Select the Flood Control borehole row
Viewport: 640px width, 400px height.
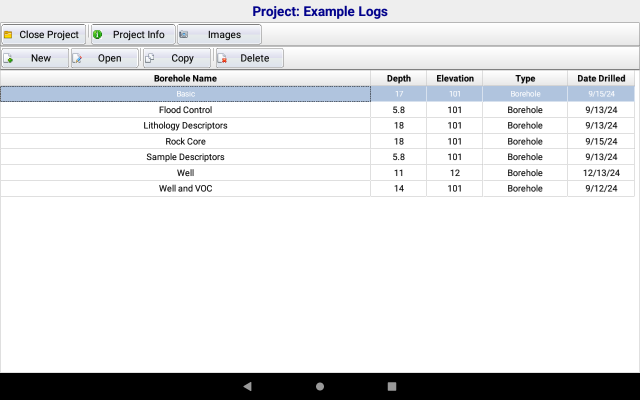tap(185, 110)
